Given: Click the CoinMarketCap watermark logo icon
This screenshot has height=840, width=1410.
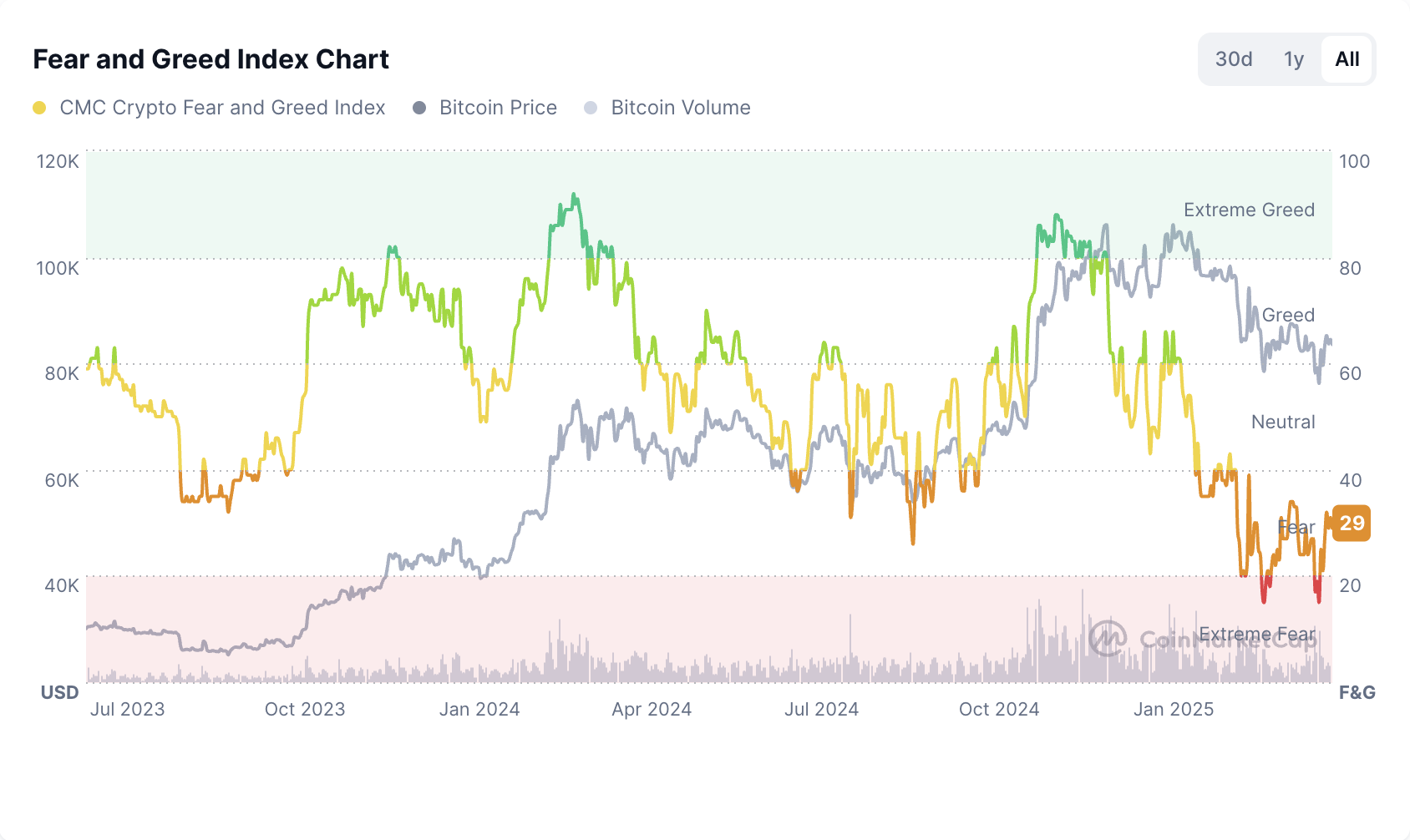Looking at the screenshot, I should click(x=1108, y=639).
